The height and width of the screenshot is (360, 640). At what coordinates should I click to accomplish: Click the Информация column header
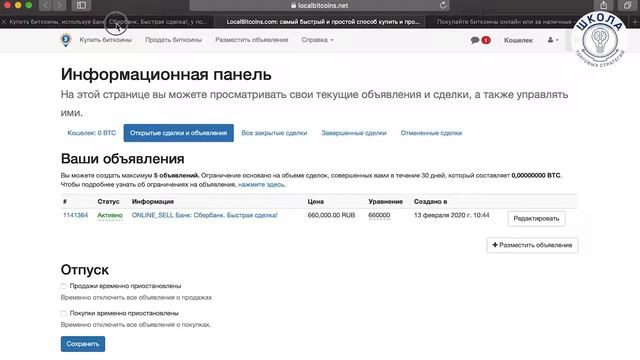(153, 202)
